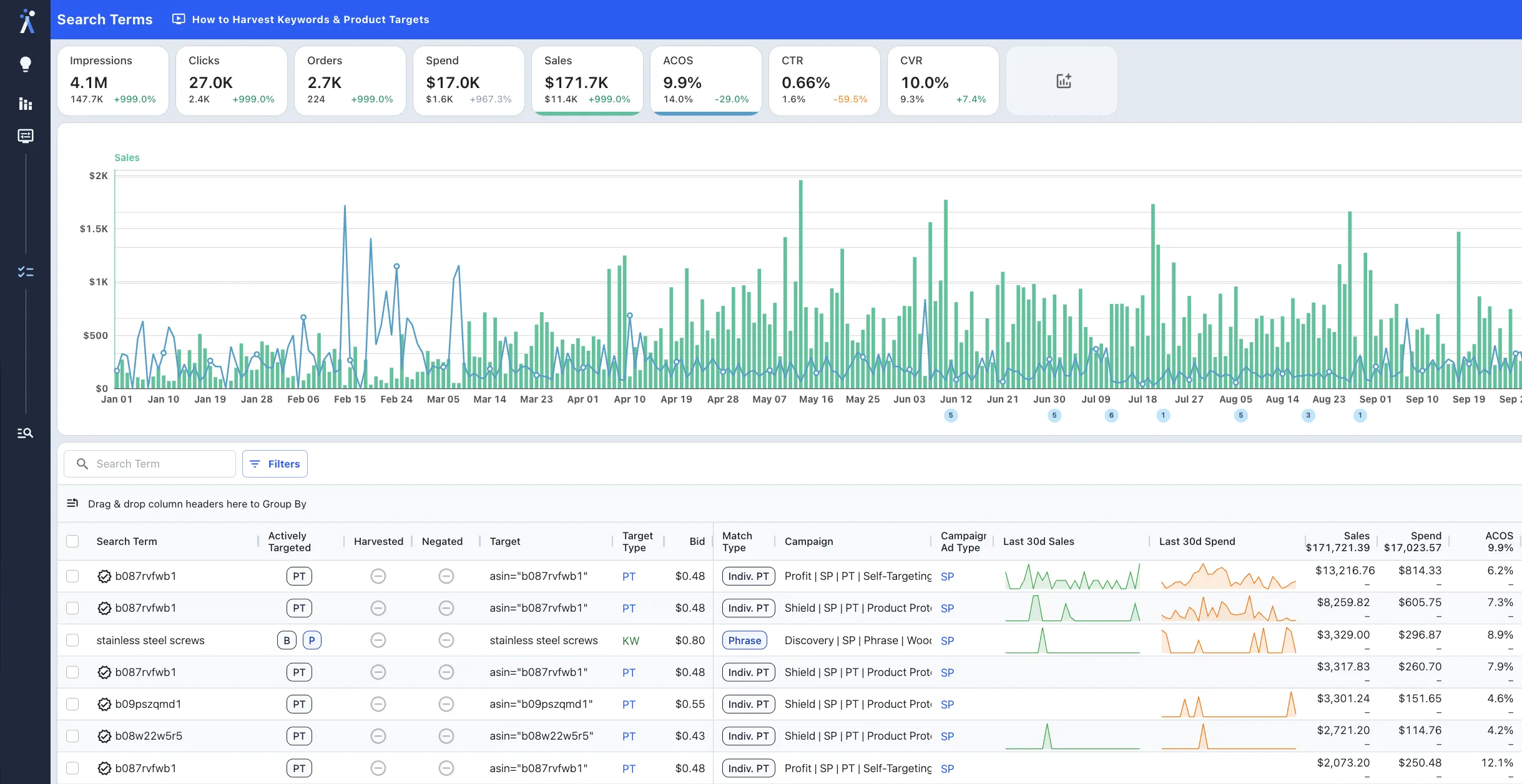Click the Jun 30 annotation badge below the chart
Screen dimensions: 1522x784
1054,416
